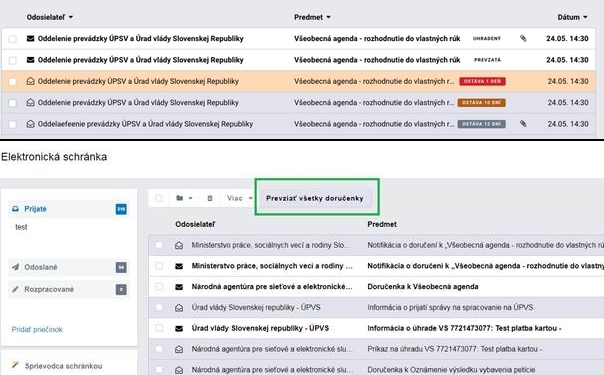Viewport: 604px width, 375px height.
Task: Click the red OSTÁVA 1 DEŇ badge
Action: point(482,81)
